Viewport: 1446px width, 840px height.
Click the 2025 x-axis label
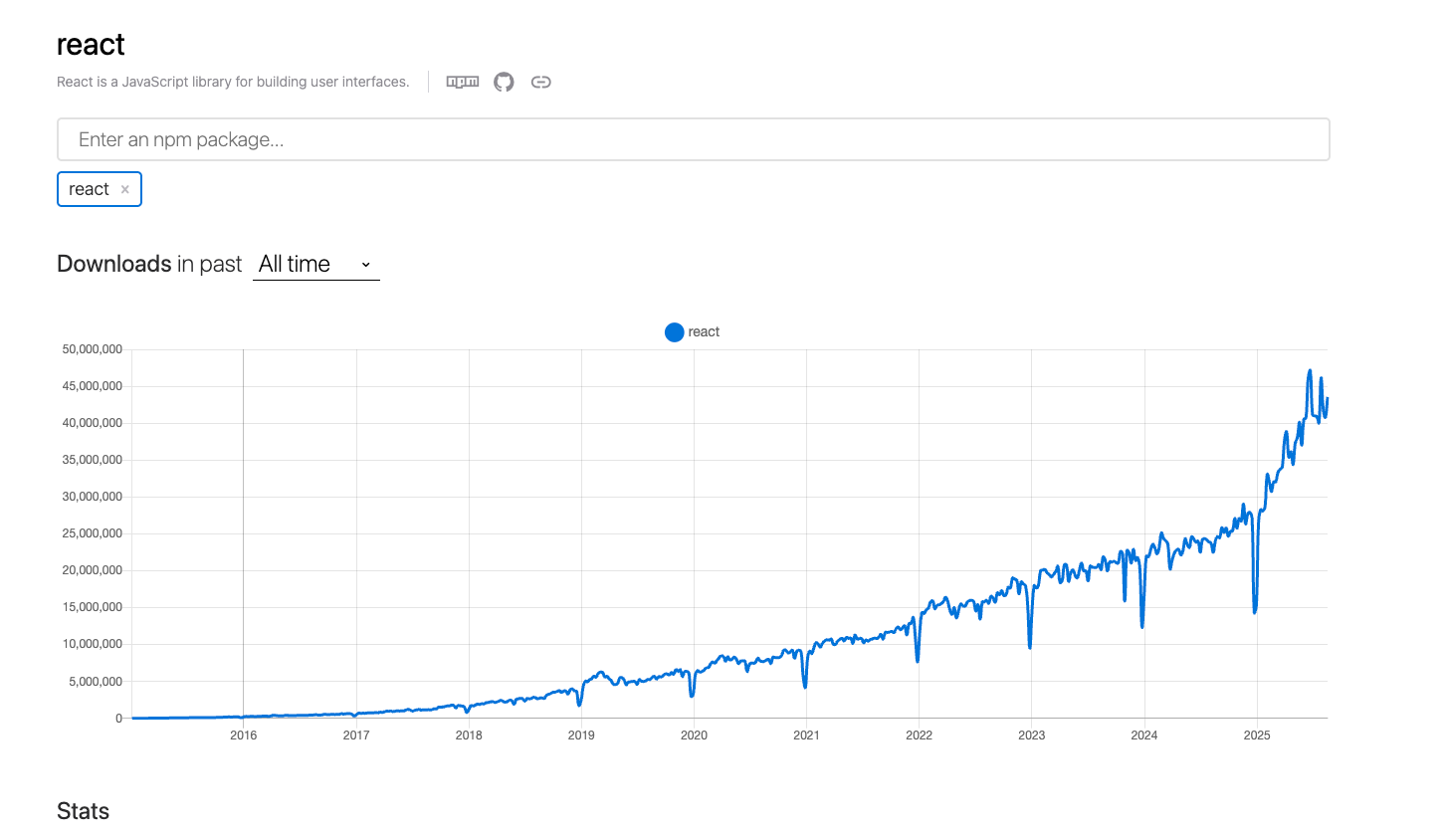(1257, 735)
